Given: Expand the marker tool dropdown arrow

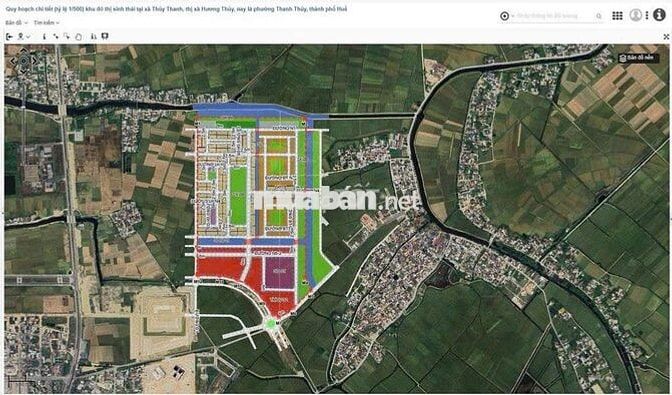Looking at the screenshot, I should point(28,37).
